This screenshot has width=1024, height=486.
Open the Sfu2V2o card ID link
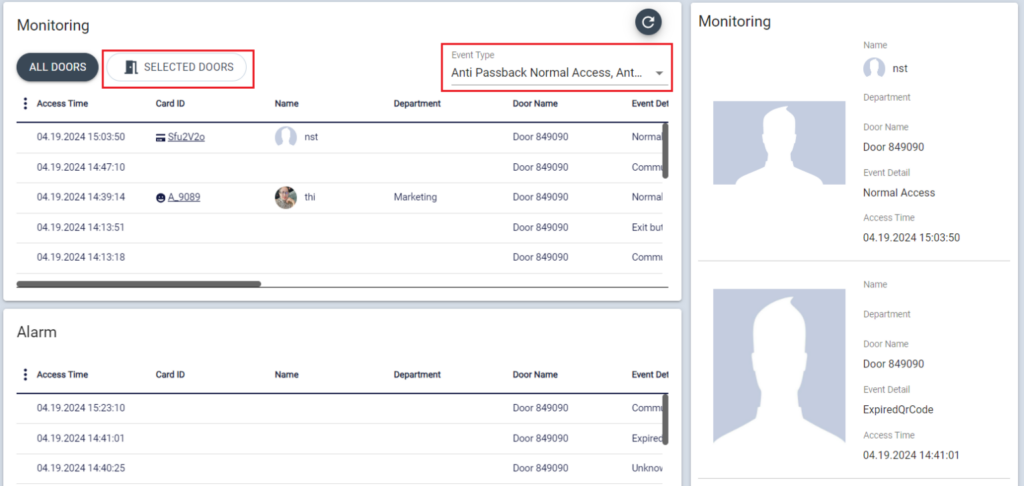(x=186, y=137)
